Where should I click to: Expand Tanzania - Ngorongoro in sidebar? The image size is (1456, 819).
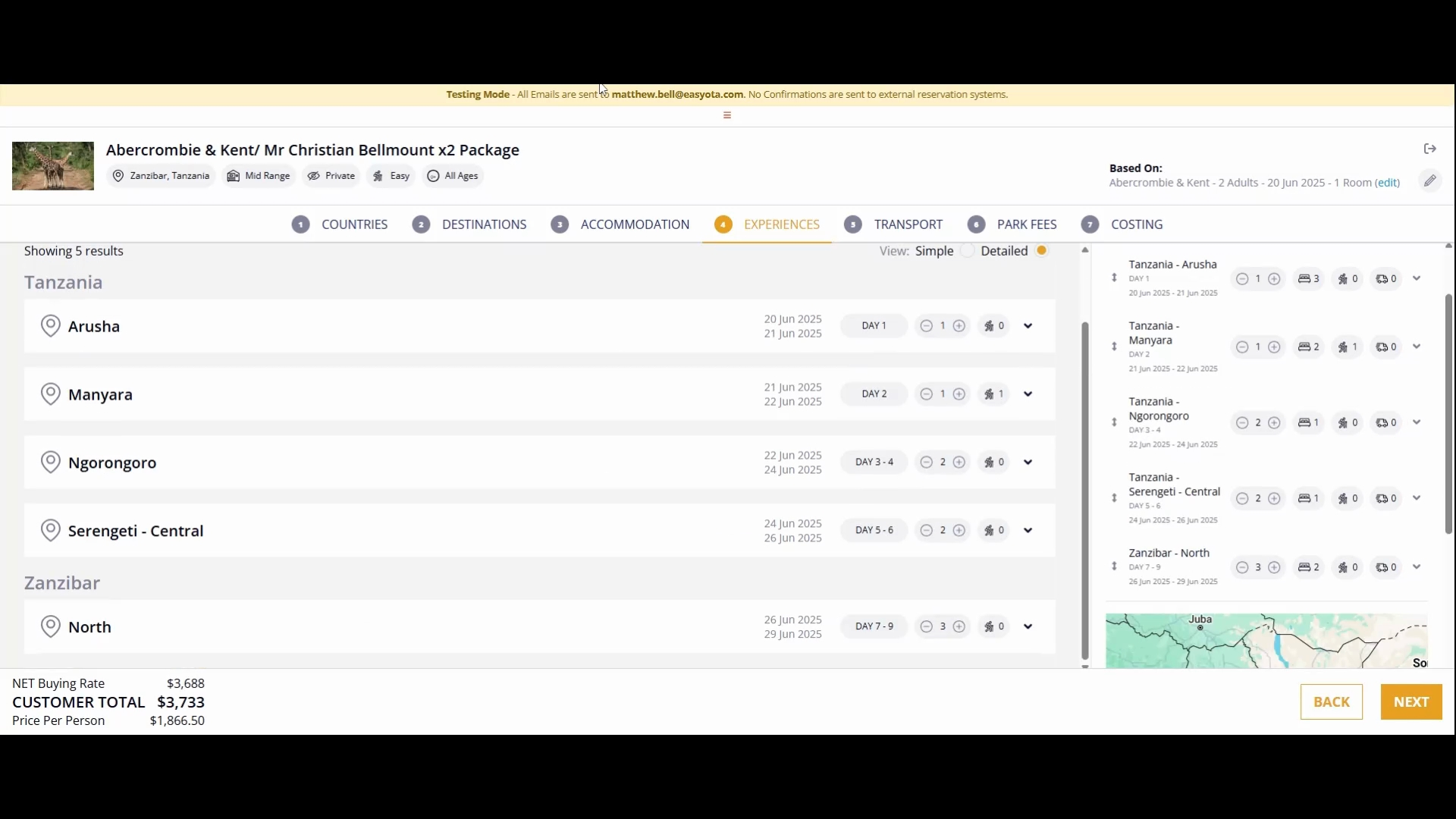click(x=1417, y=423)
